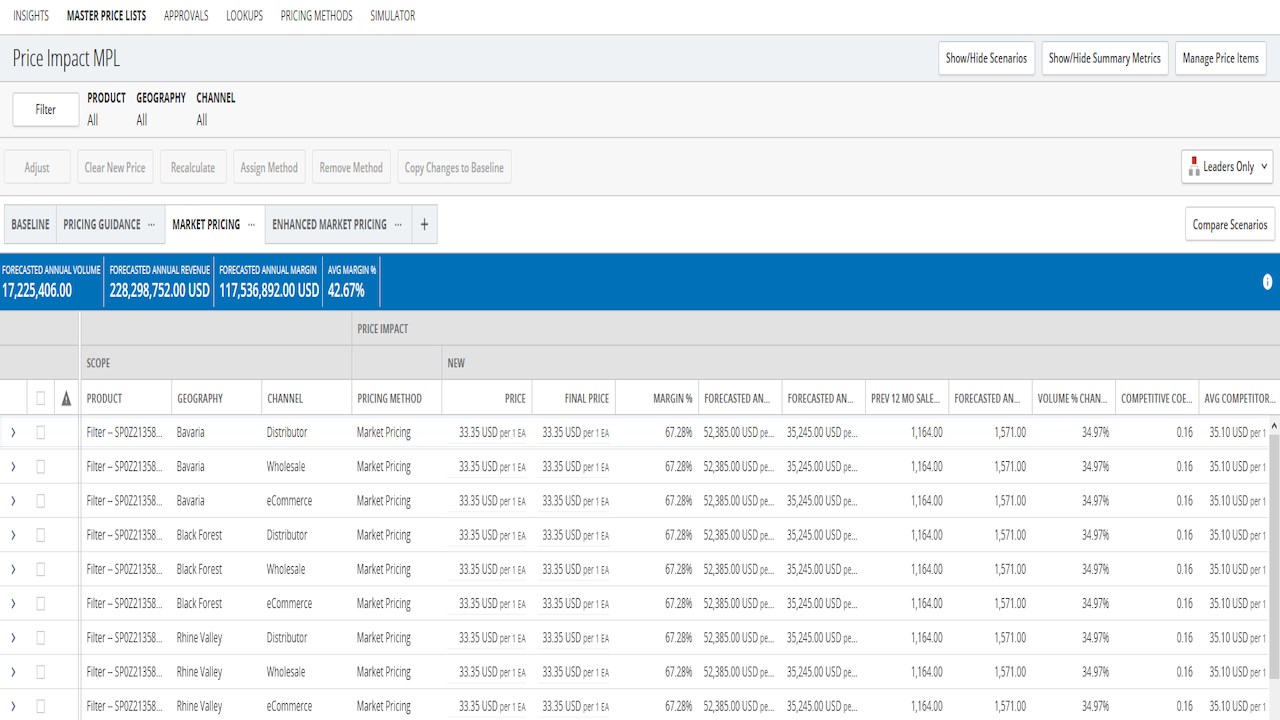
Task: Open Enhanced Market Pricing tab options ellipsis
Action: [x=397, y=225]
